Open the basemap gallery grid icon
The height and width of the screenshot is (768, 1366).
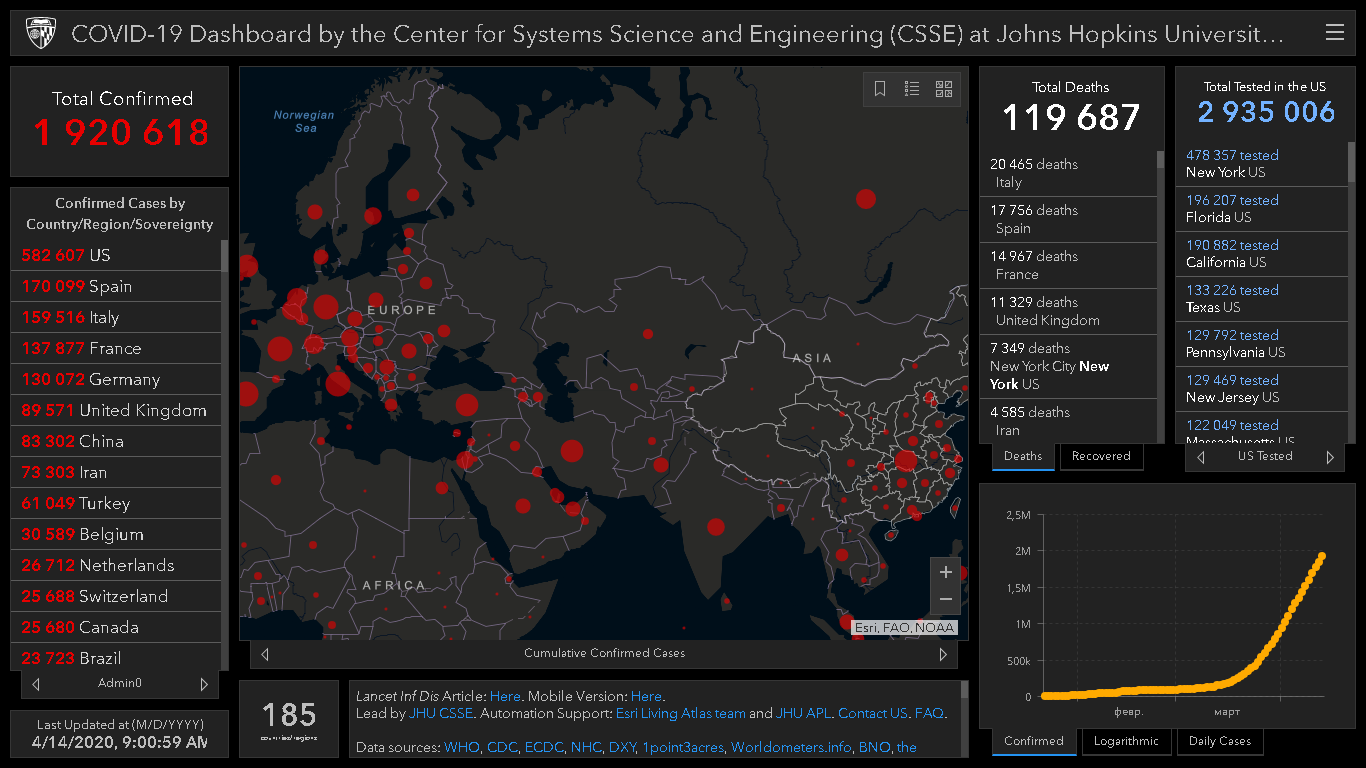tap(944, 89)
